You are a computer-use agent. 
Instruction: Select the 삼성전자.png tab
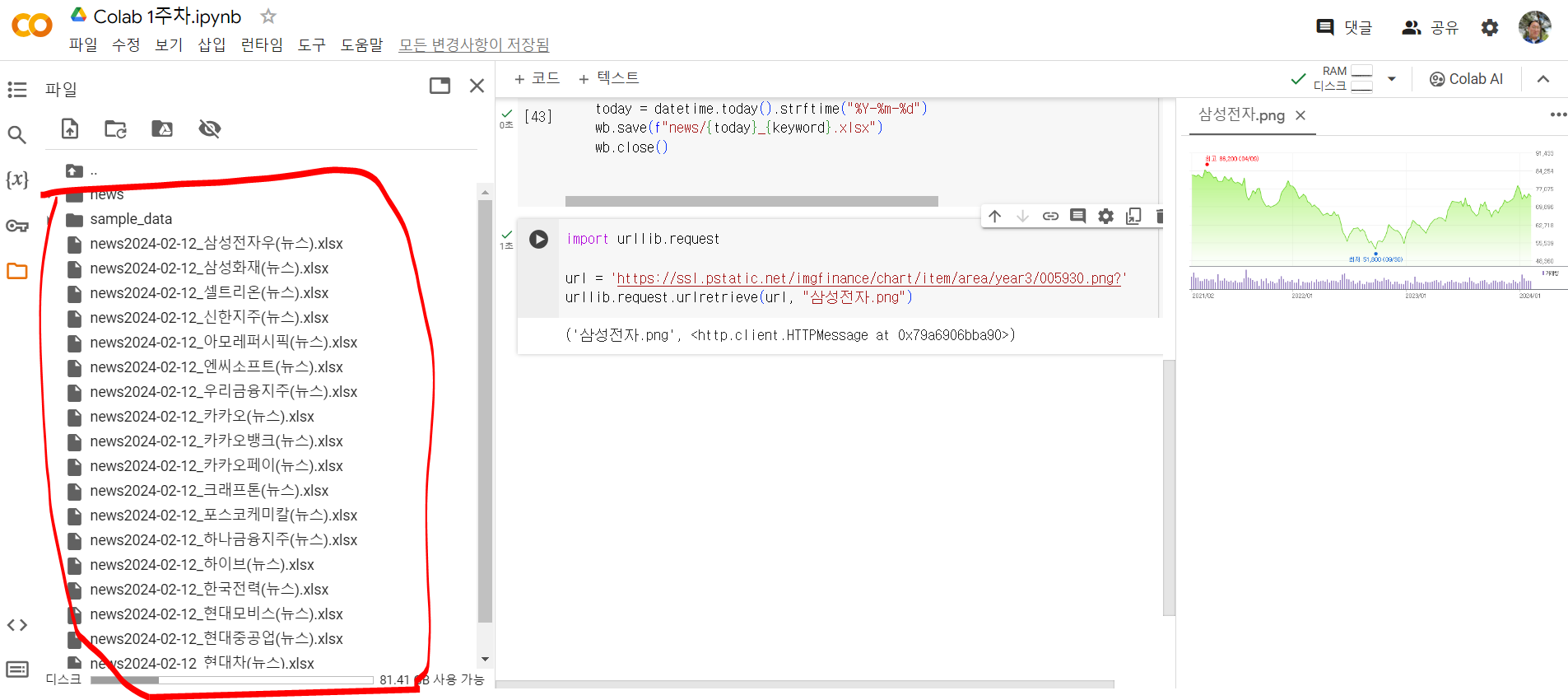(1241, 115)
